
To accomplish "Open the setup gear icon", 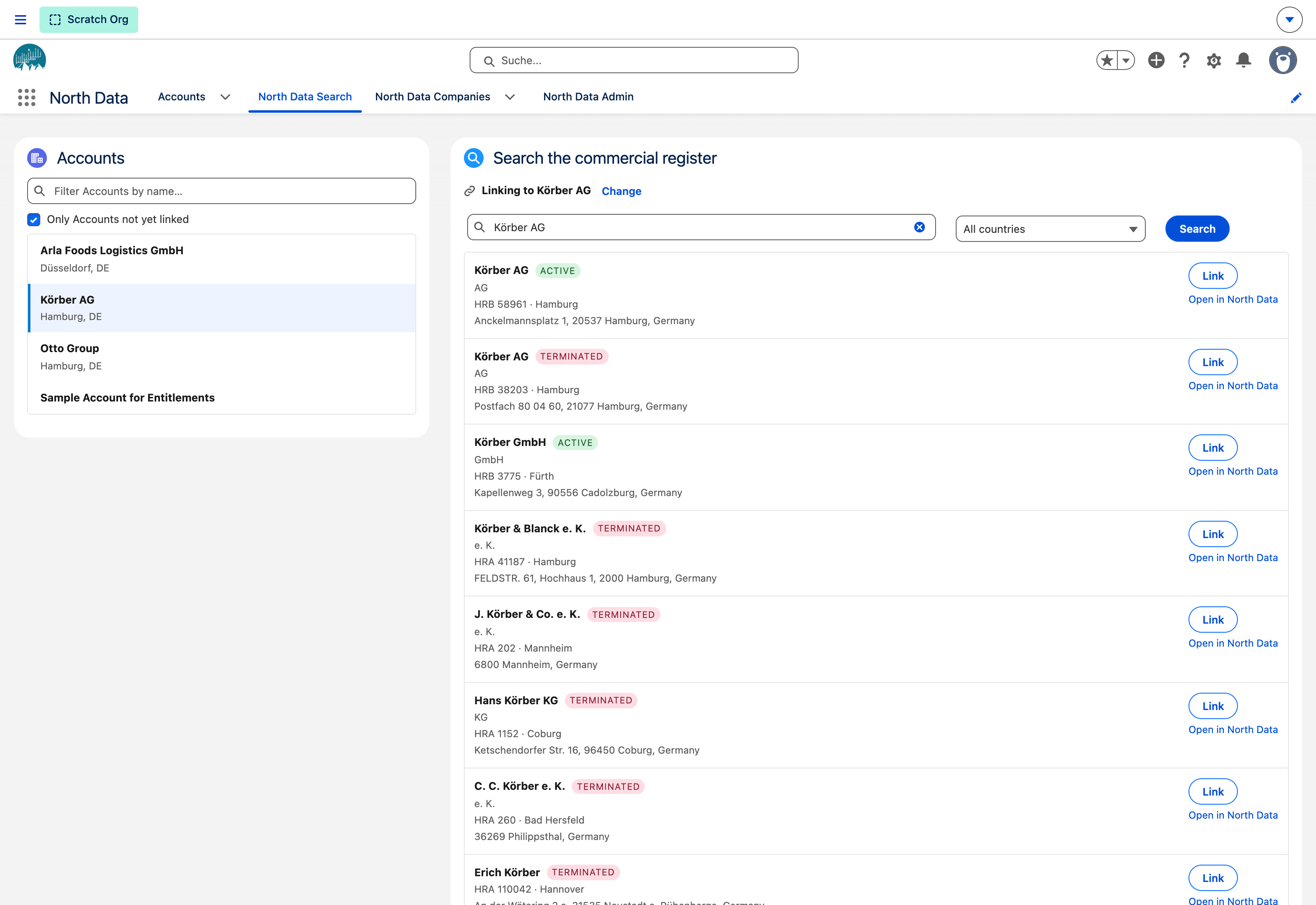I will [1214, 60].
